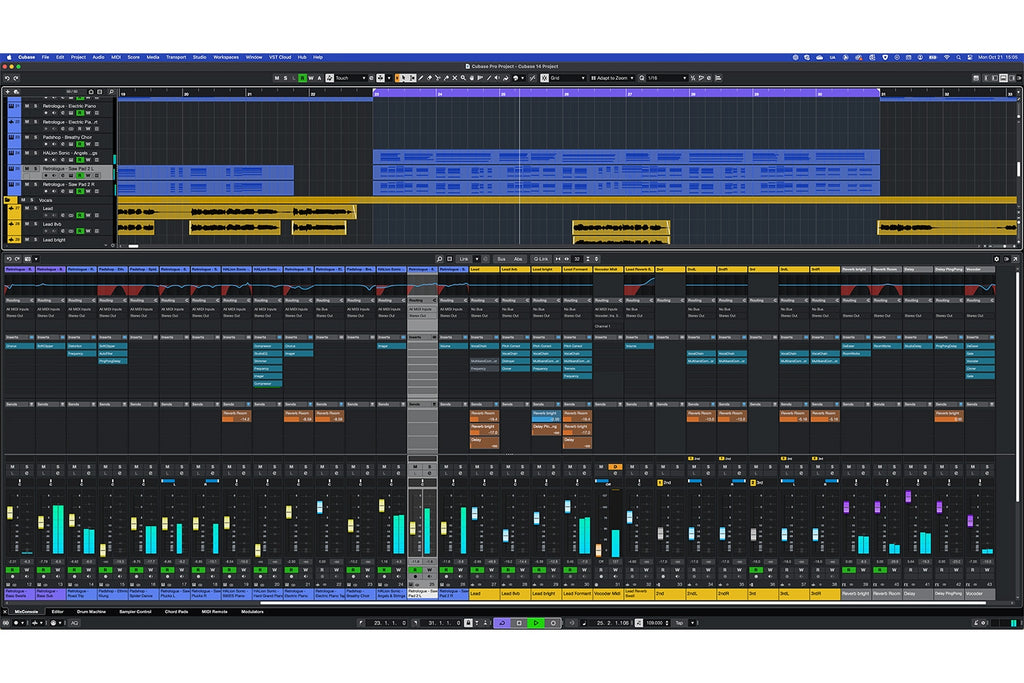Viewport: 1024px width, 683px height.
Task: Click the Vocals folder track icon
Action: click(7, 200)
